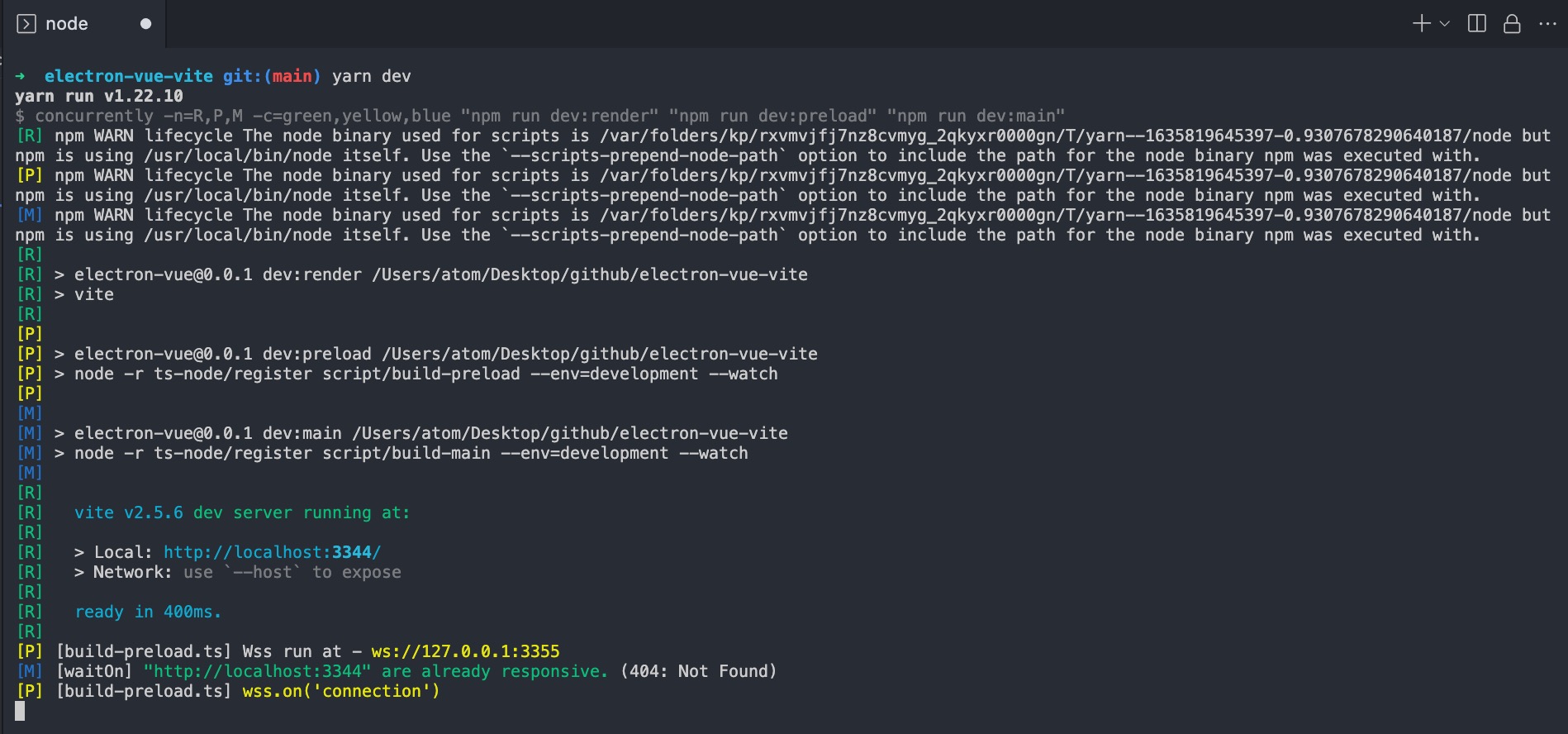Expand the launch profile chevron beside plus
This screenshot has width=1568, height=734.
1445,24
